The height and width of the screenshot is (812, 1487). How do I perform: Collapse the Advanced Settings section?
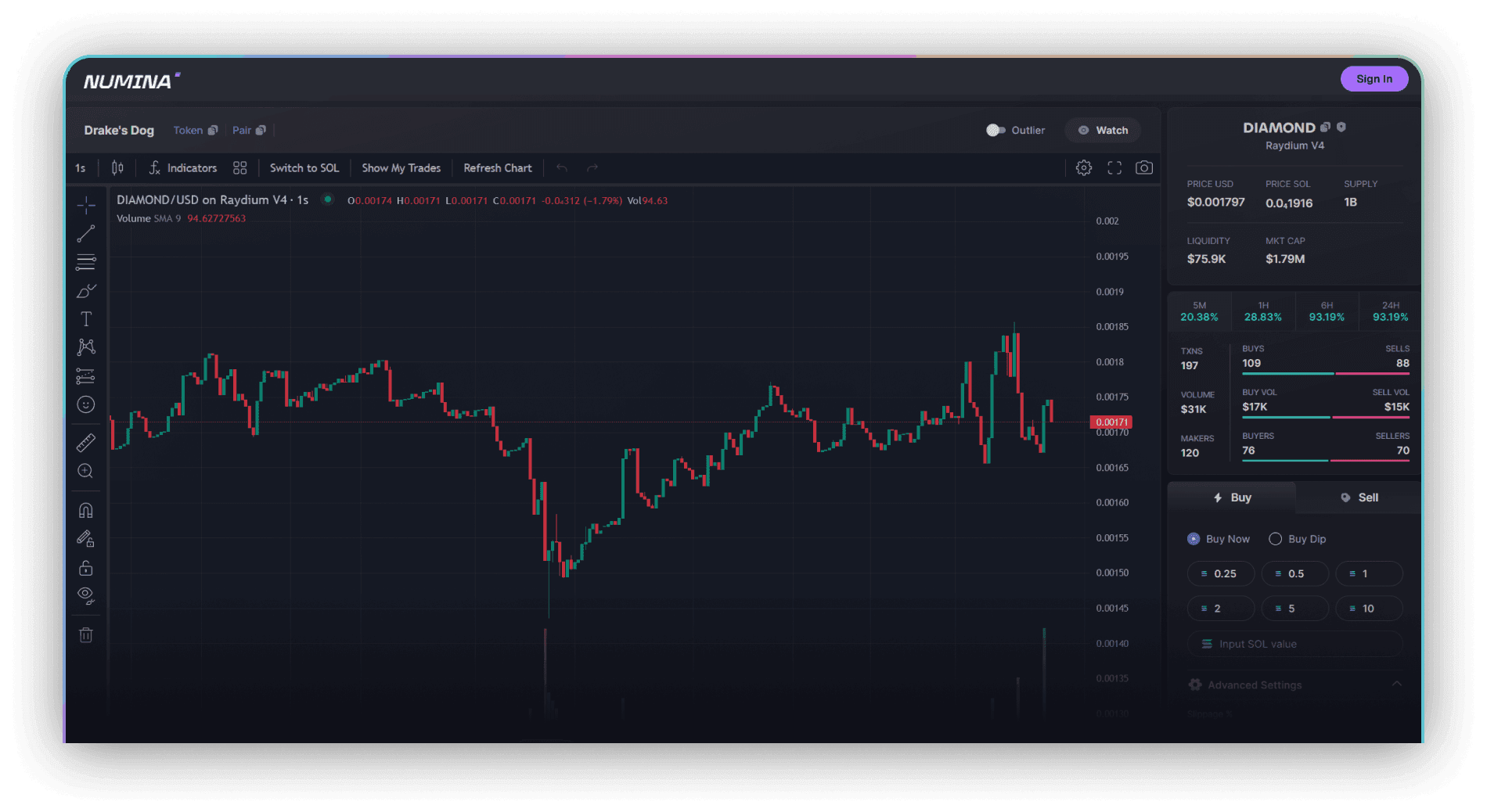click(1396, 684)
